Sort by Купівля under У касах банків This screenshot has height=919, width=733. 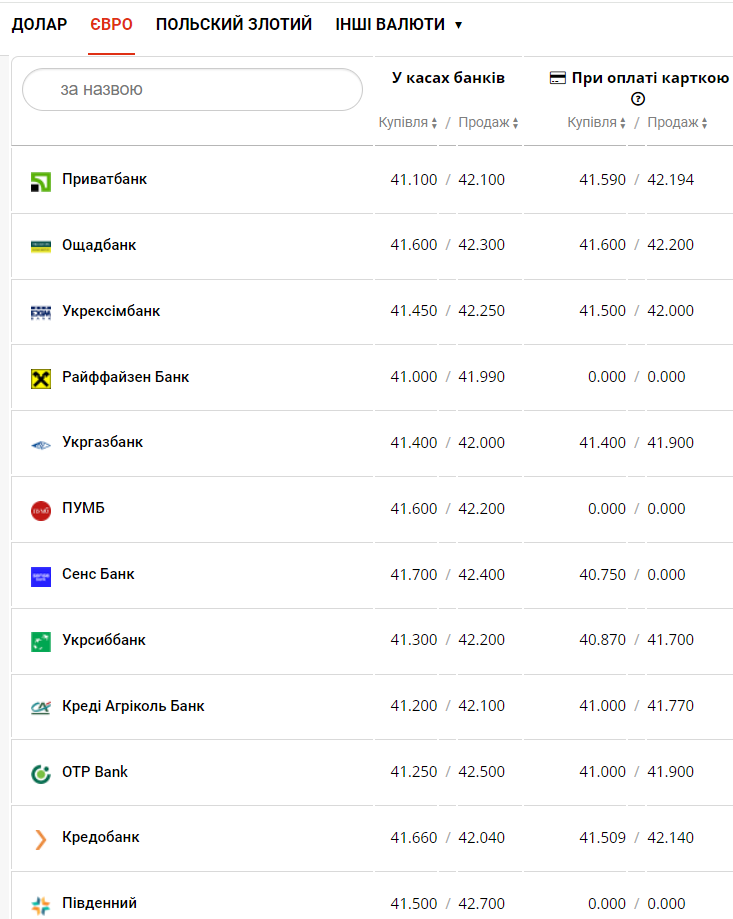[x=408, y=122]
